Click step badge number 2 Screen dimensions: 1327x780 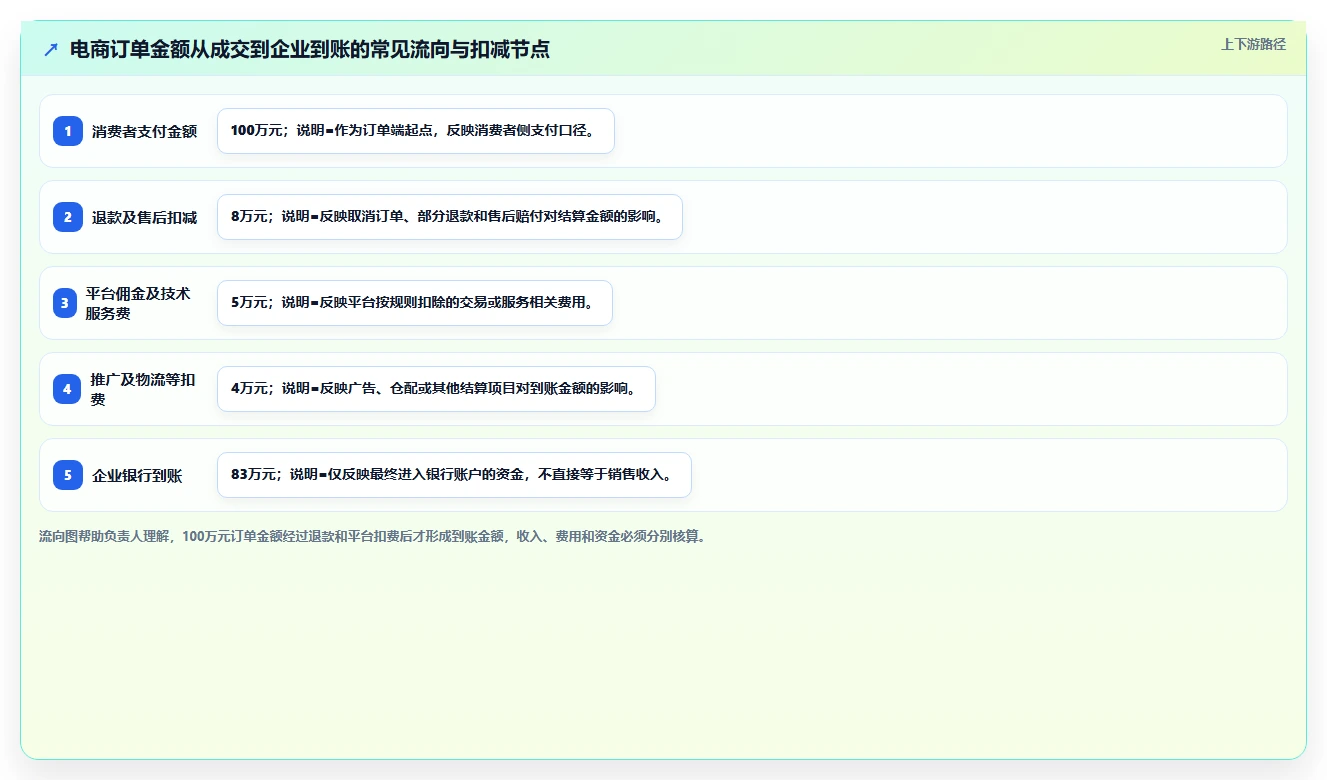[68, 217]
